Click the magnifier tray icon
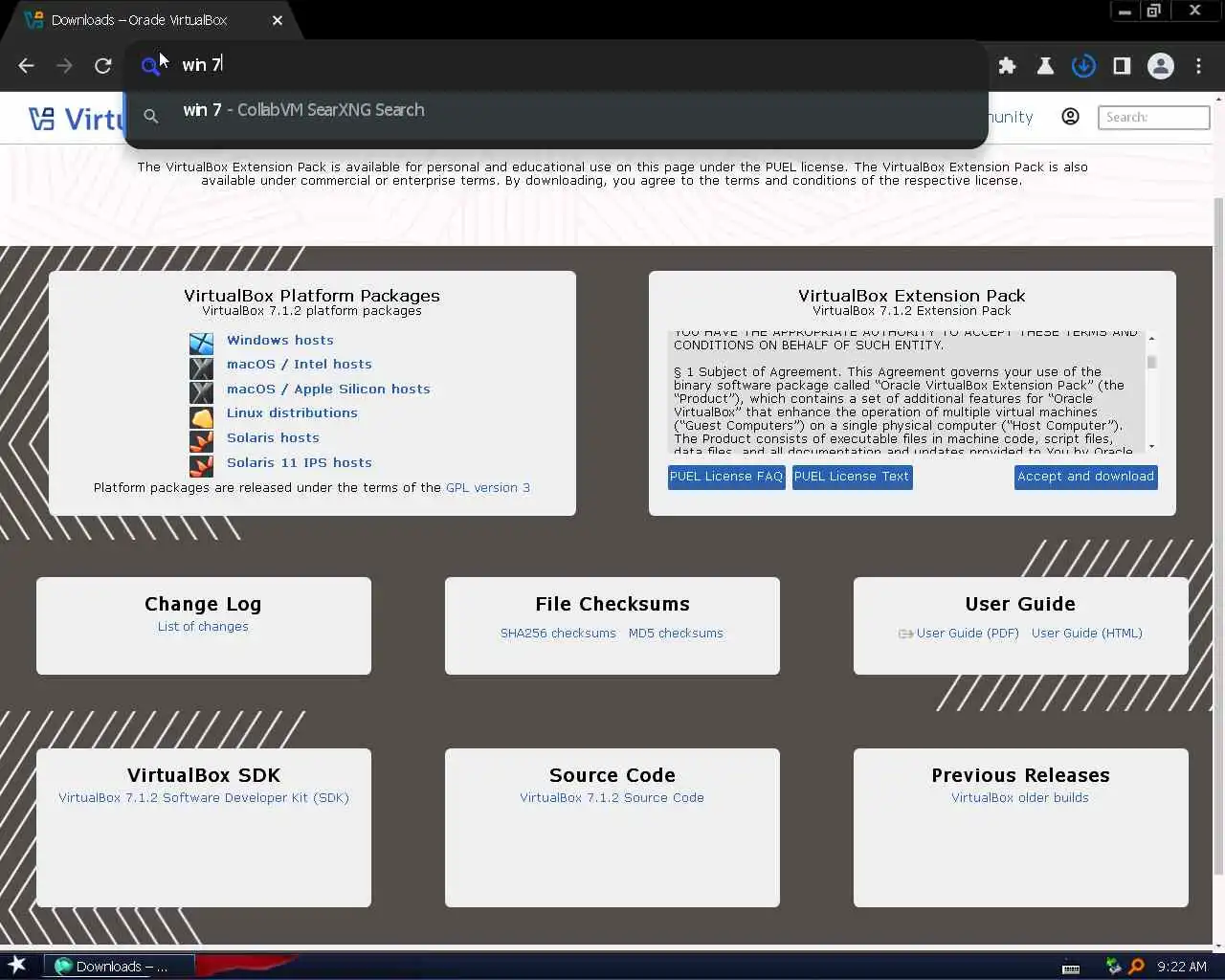This screenshot has height=980, width=1225. tap(1136, 967)
